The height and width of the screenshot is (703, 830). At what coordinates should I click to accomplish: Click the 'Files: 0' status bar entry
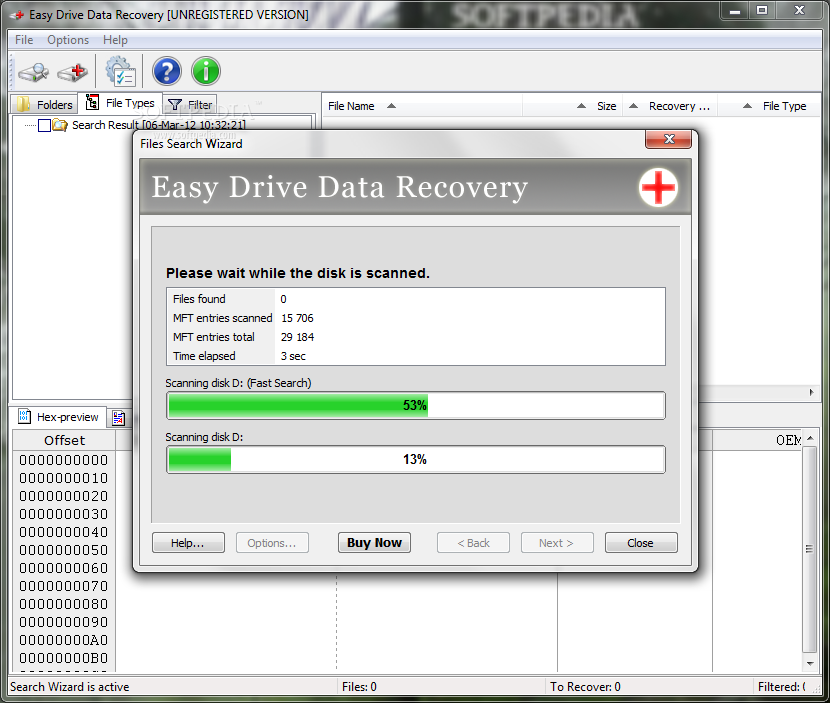(x=359, y=687)
